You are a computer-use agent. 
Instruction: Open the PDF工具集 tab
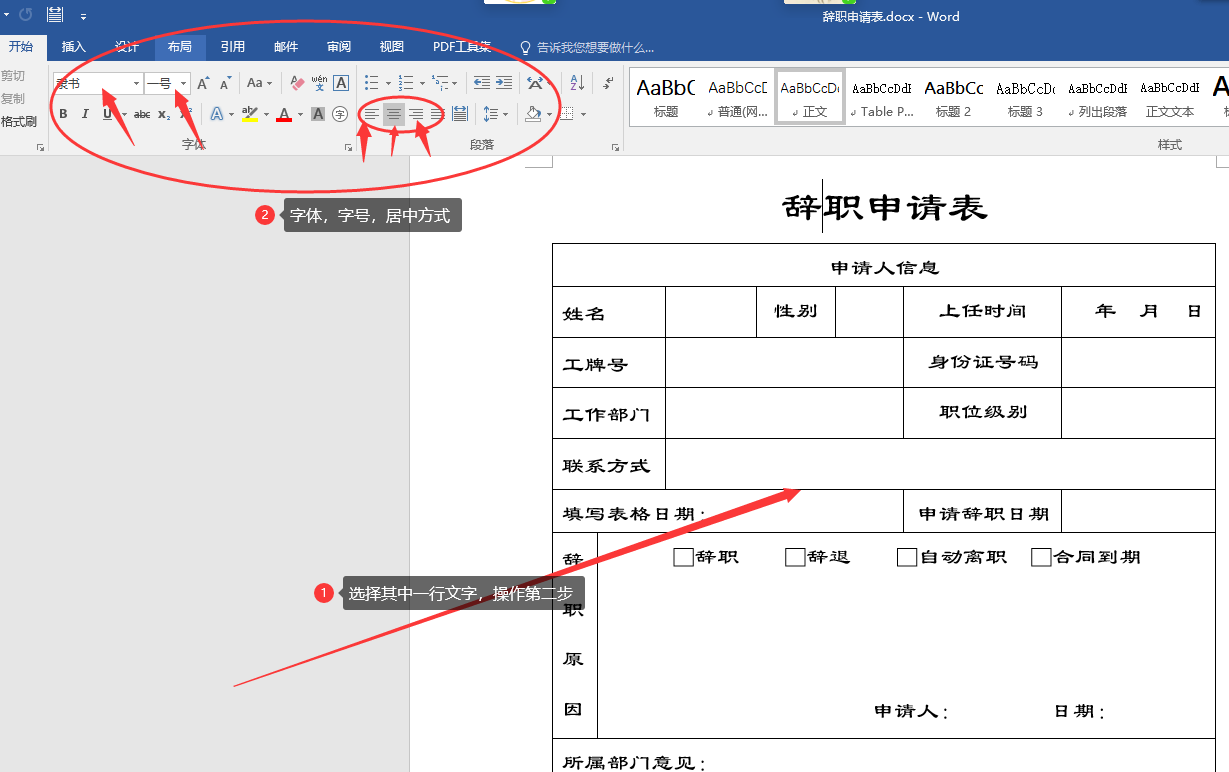click(x=462, y=46)
